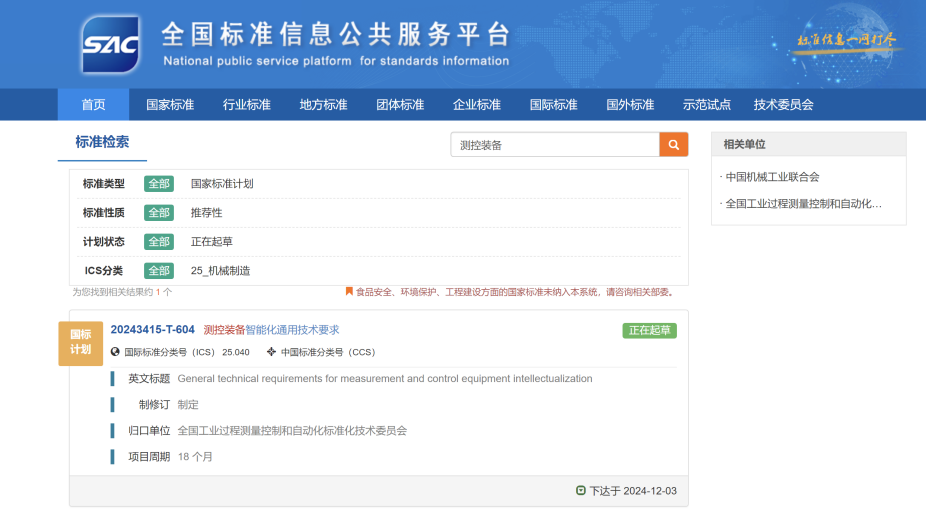The height and width of the screenshot is (516, 926).
Task: Open the 中国机械工业联合会 related unit link
Action: click(772, 177)
